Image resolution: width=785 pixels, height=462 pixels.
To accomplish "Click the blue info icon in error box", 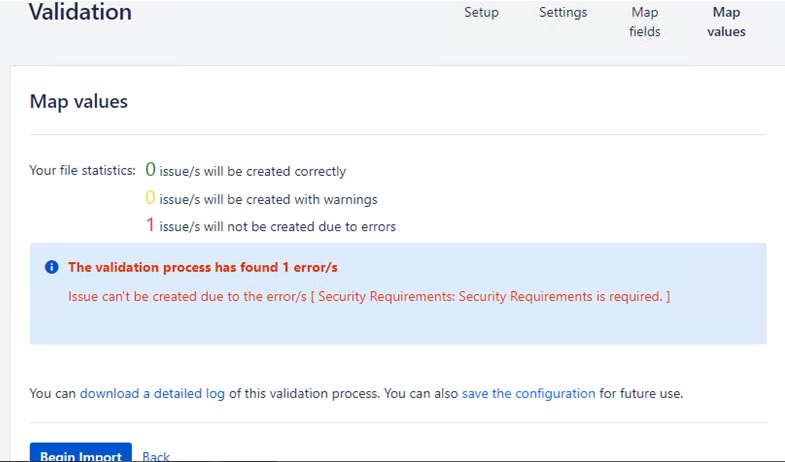I will (52, 267).
